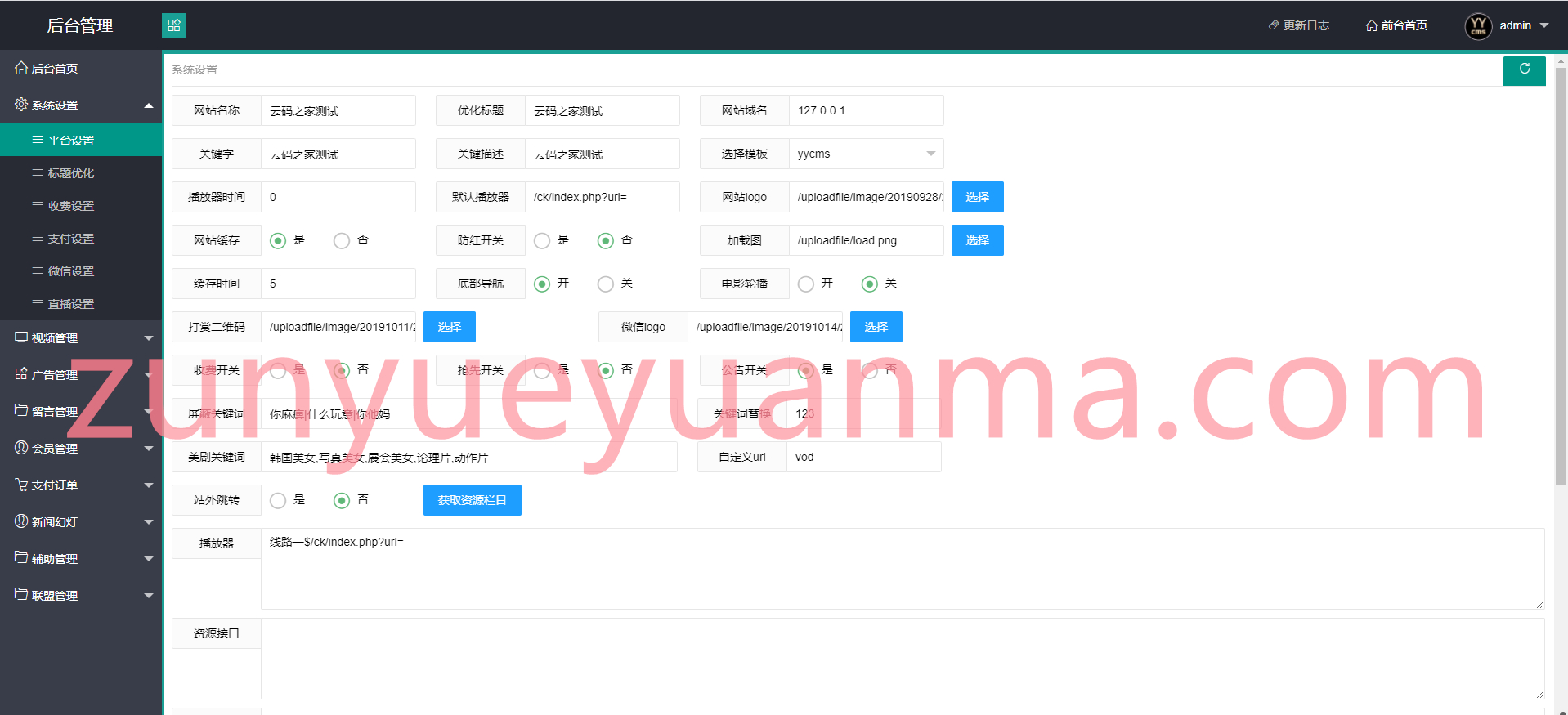1568x715 pixels.
Task: Set 公告开关 to 否
Action: click(x=870, y=370)
